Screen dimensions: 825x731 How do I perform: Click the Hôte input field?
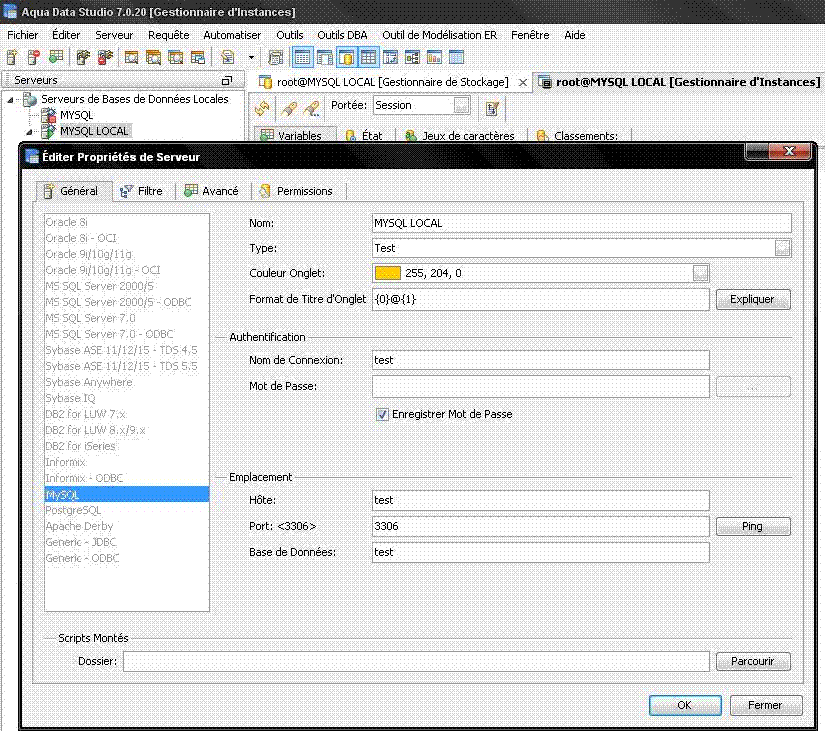540,500
